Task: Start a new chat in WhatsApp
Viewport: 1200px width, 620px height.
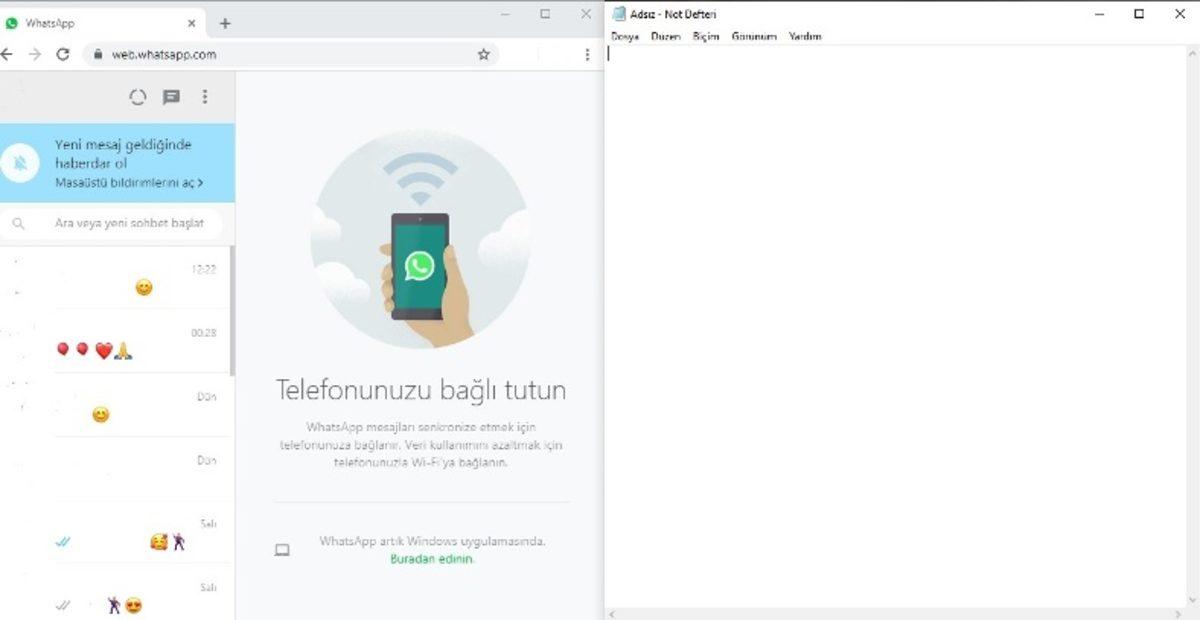Action: (170, 97)
